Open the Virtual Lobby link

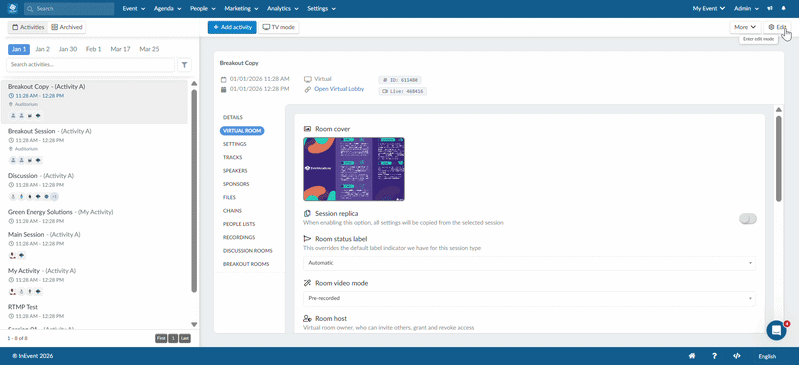tap(339, 89)
